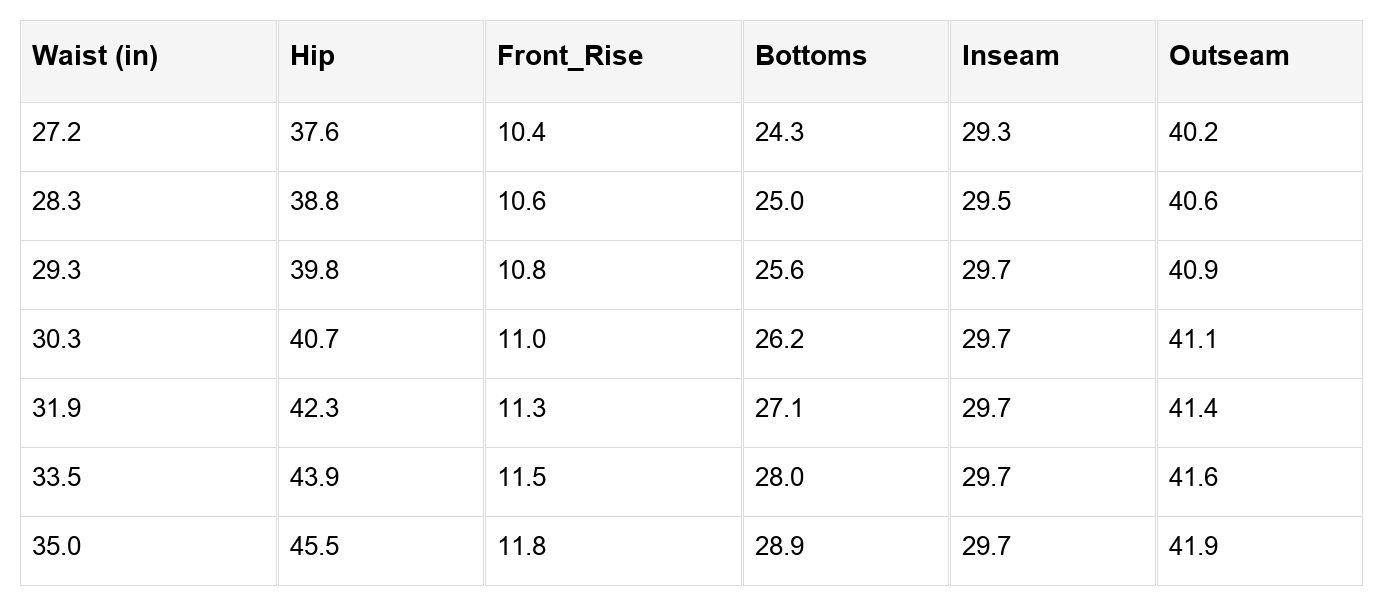Select the Hip column header
The image size is (1382, 605).
click(312, 56)
